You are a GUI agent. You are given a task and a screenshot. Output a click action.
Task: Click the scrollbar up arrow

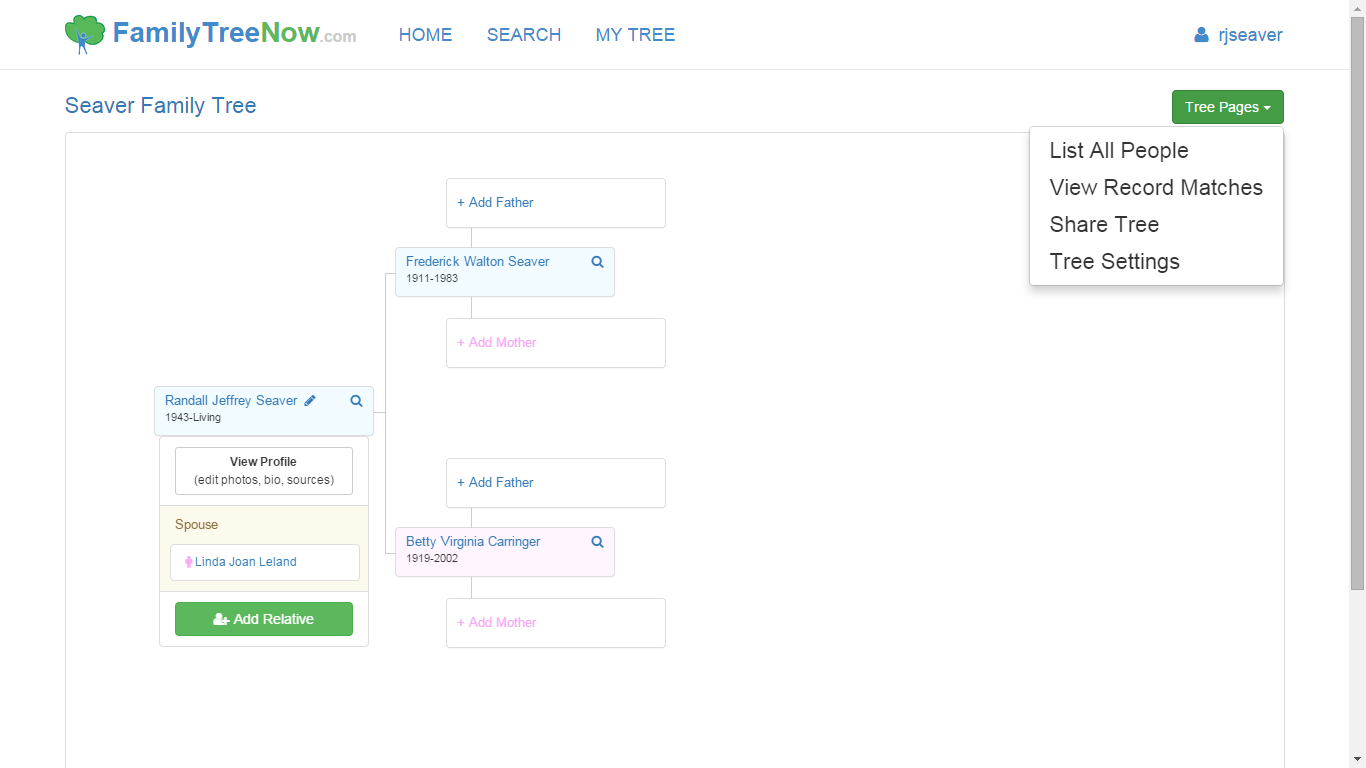point(1358,7)
